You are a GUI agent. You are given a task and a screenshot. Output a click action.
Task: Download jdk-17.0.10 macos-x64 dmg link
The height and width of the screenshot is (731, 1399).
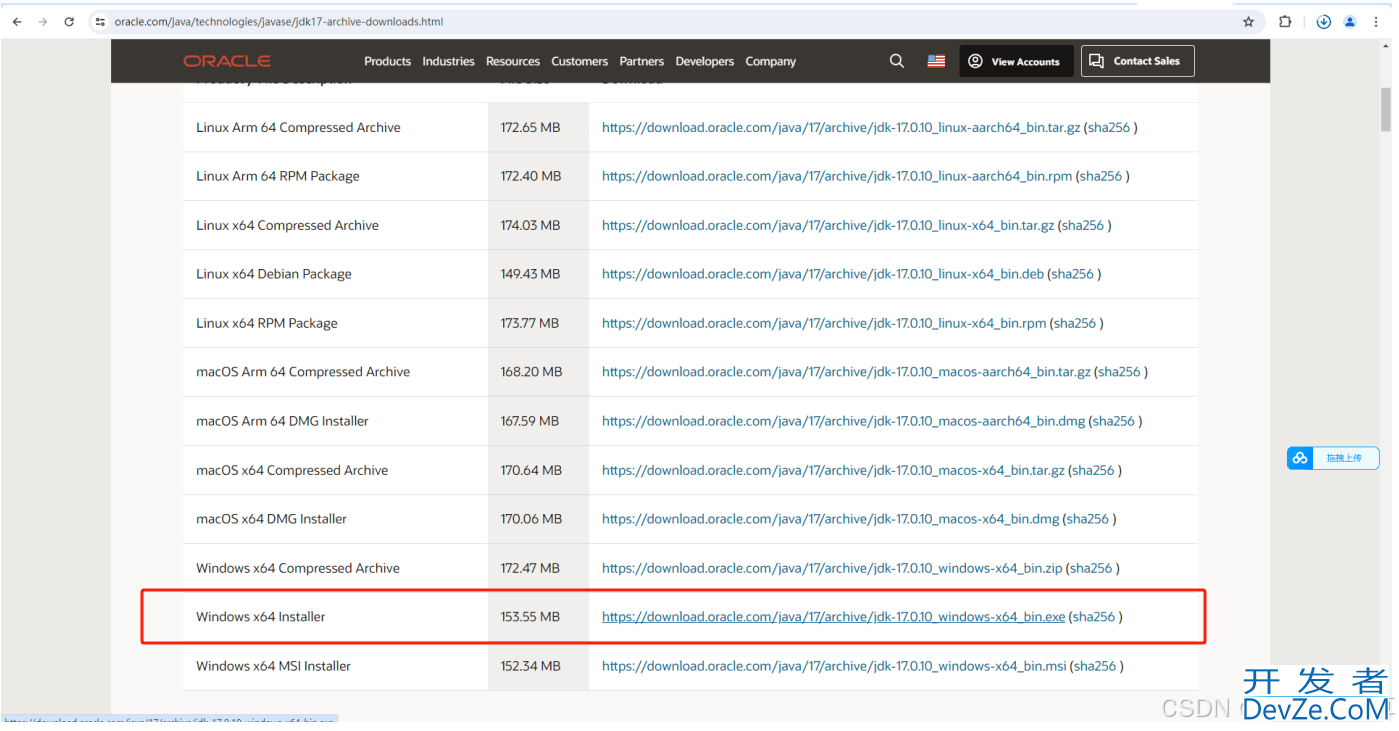tap(830, 519)
